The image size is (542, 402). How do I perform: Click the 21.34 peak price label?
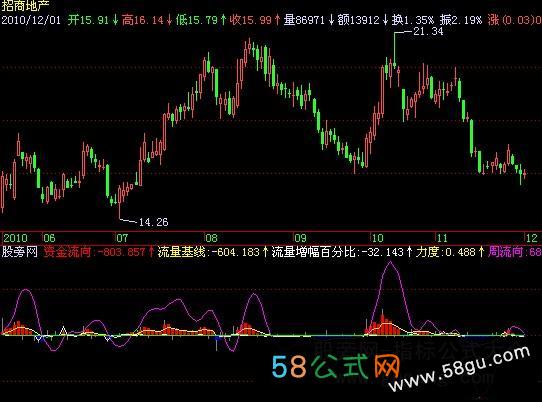tap(428, 31)
